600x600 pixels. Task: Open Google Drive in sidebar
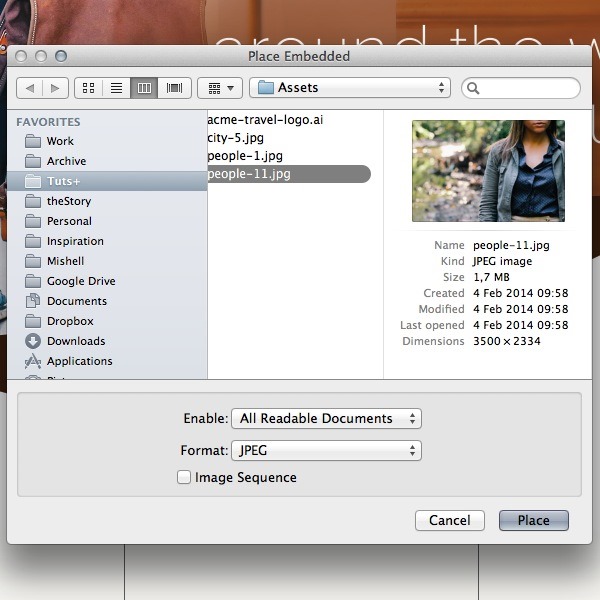107,281
